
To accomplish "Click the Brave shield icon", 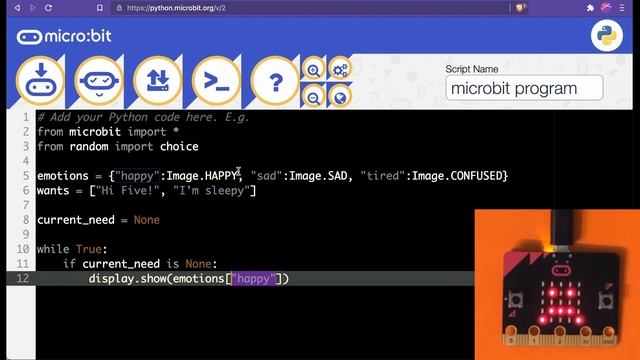I will (520, 8).
